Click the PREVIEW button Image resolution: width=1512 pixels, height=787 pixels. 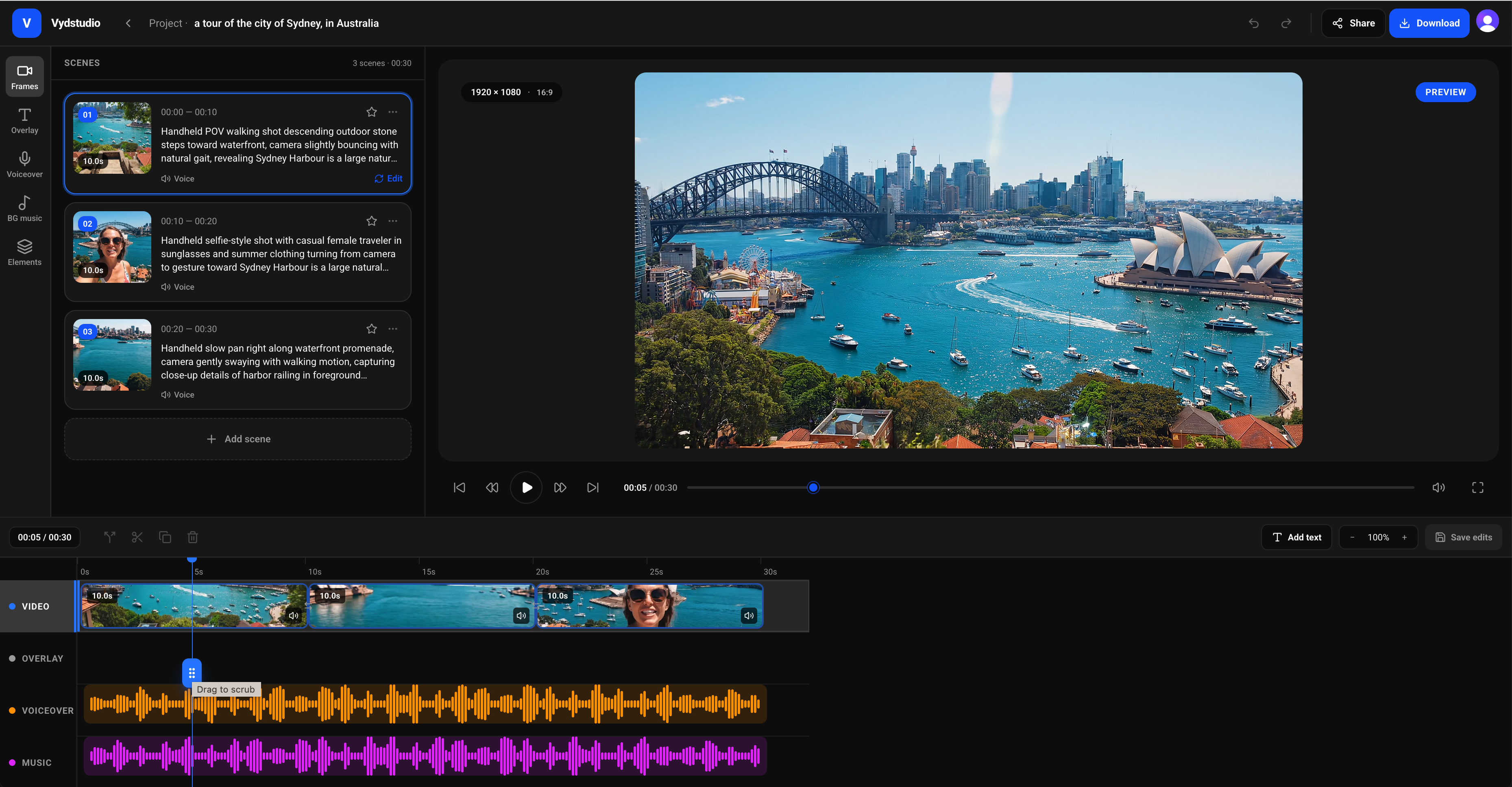point(1446,92)
